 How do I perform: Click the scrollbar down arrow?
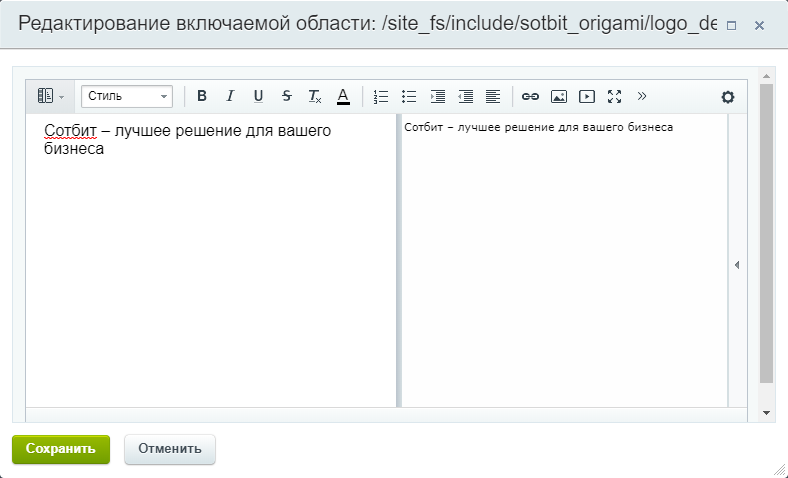[766, 413]
